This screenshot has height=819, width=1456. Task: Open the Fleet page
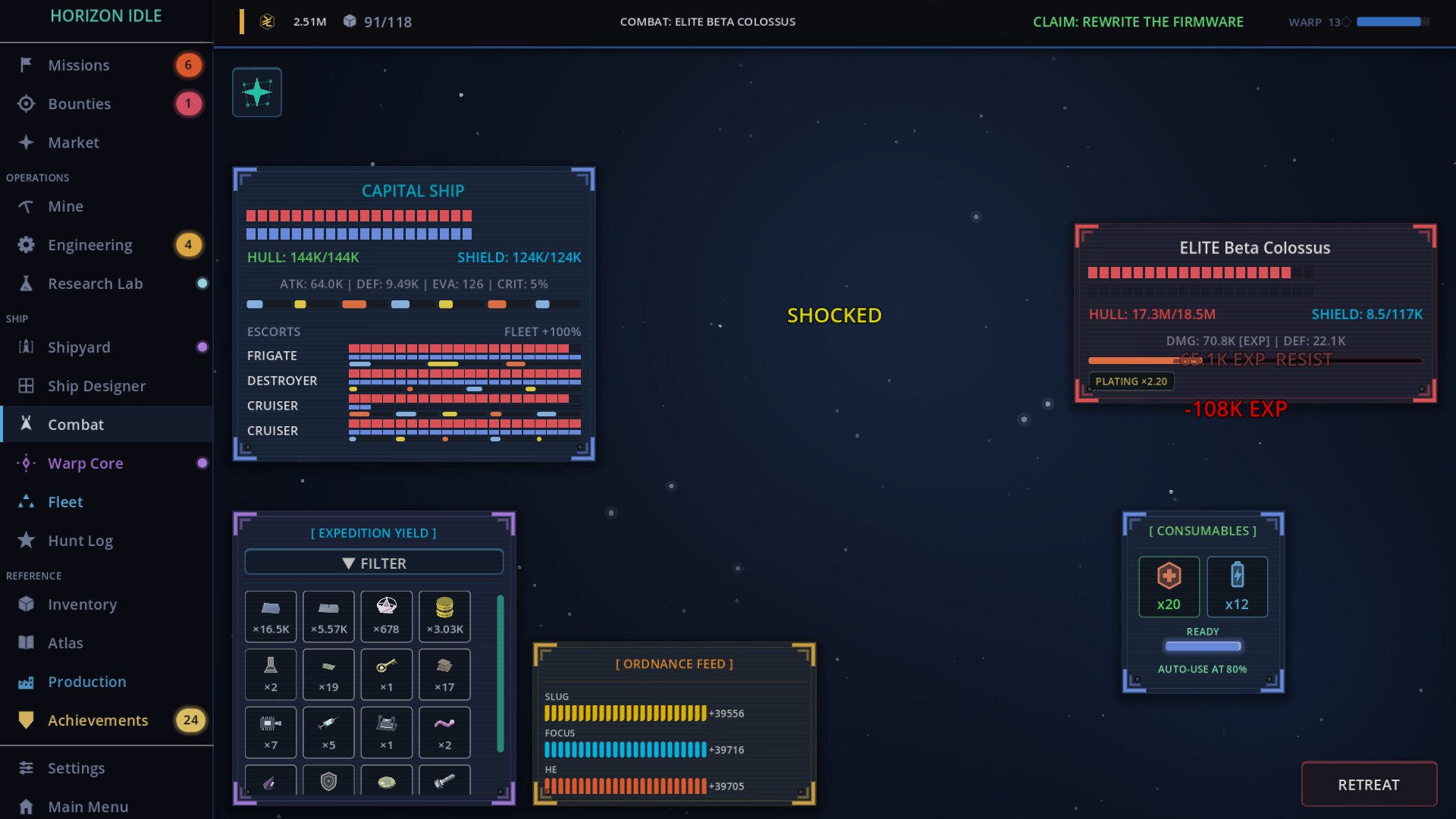(106, 502)
